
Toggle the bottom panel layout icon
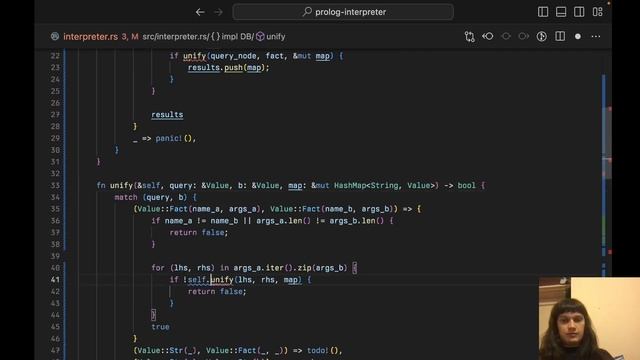[561, 12]
